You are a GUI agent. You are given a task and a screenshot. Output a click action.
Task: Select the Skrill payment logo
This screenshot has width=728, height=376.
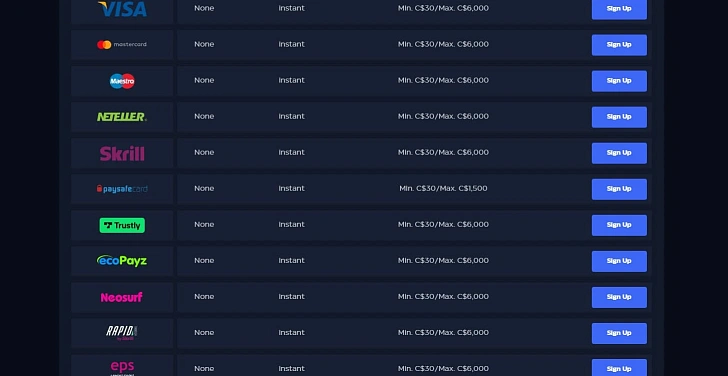(x=122, y=153)
